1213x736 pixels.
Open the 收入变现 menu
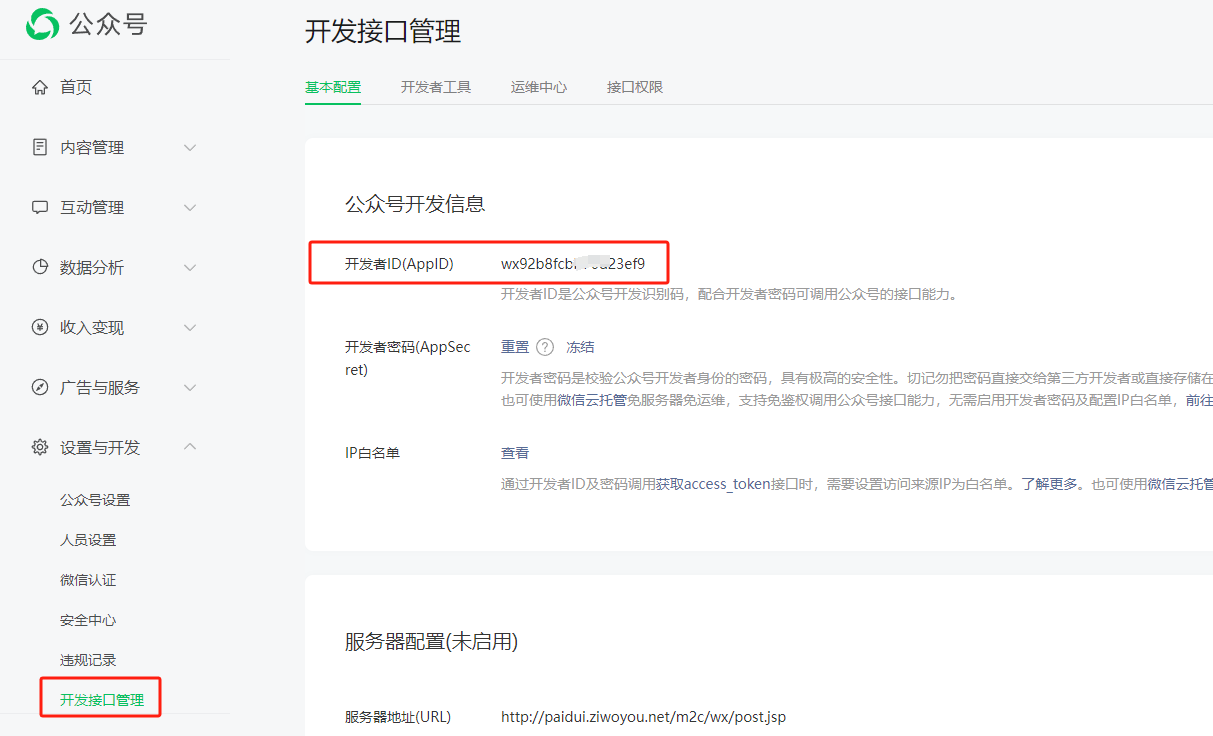(x=92, y=327)
